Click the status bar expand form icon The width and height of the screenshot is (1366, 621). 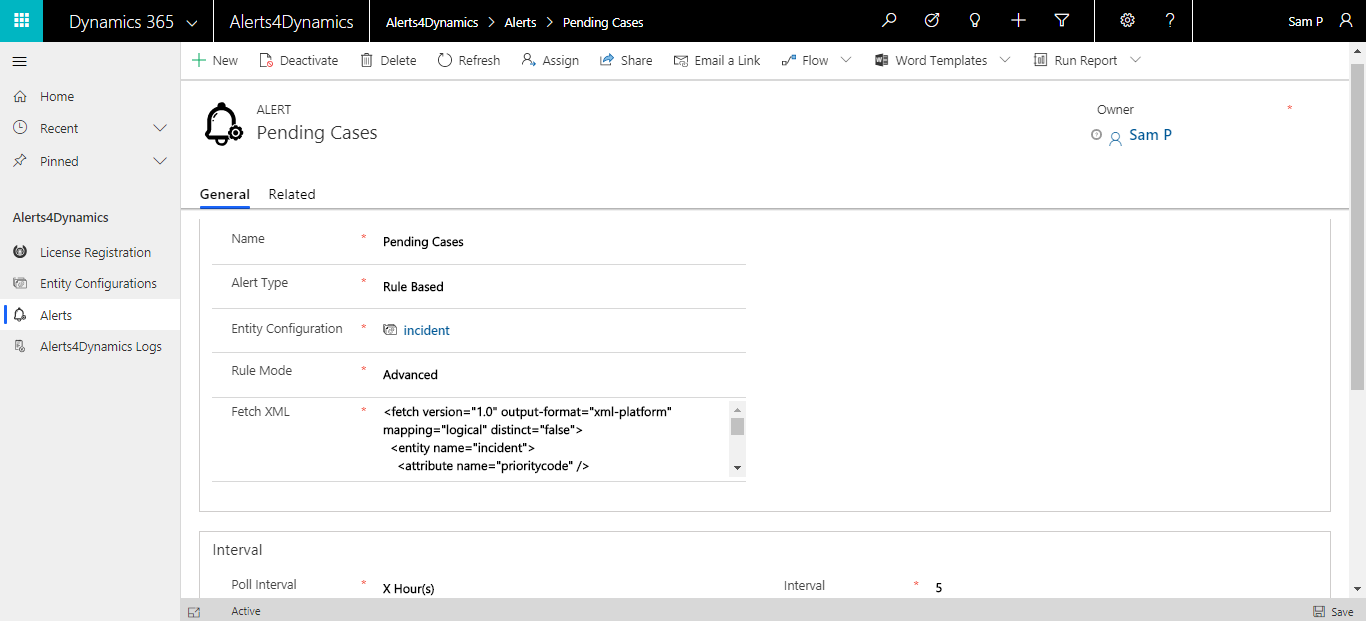[x=194, y=611]
